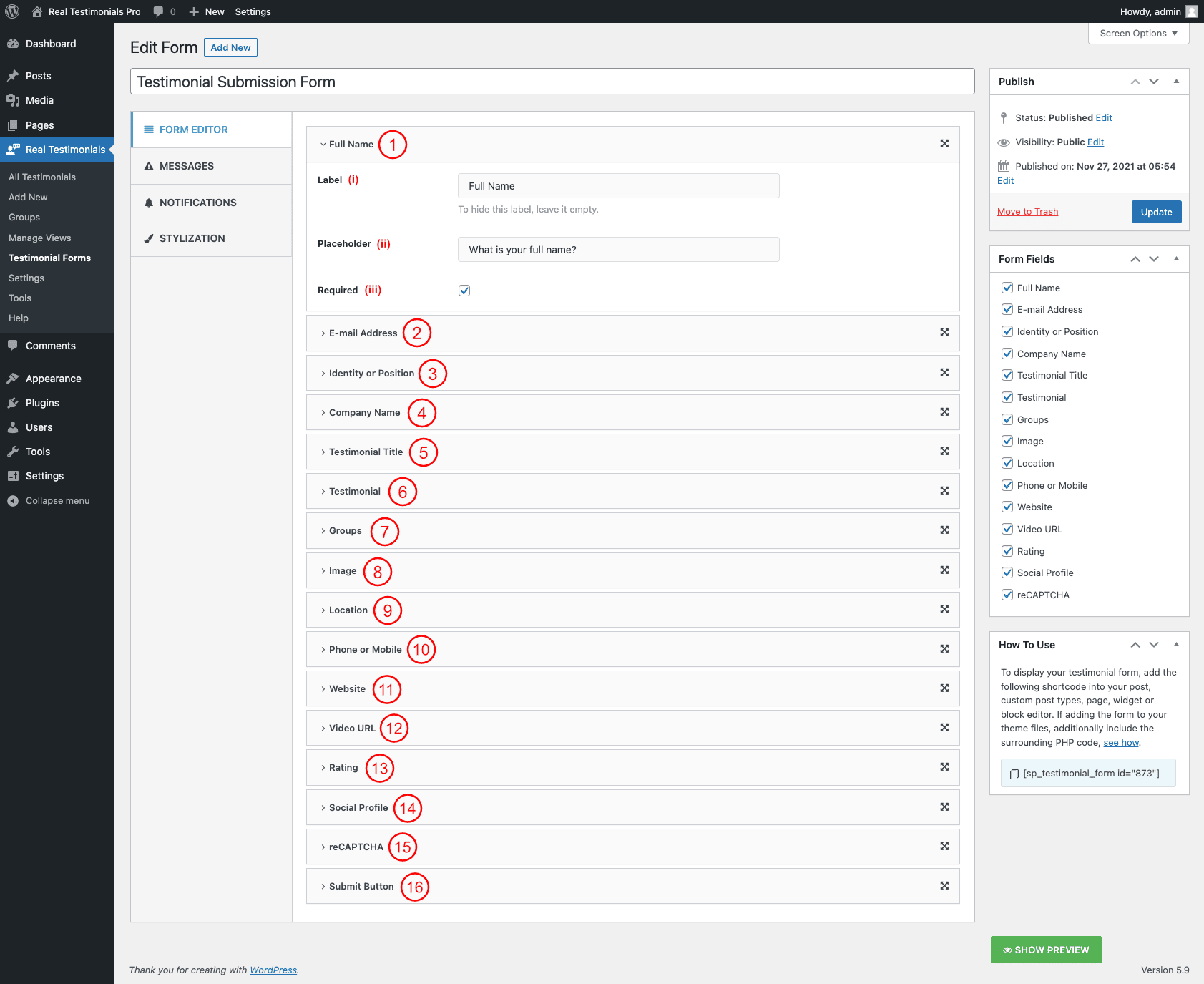This screenshot has height=984, width=1204.
Task: Click the comments bubble icon in admin bar
Action: [x=158, y=11]
